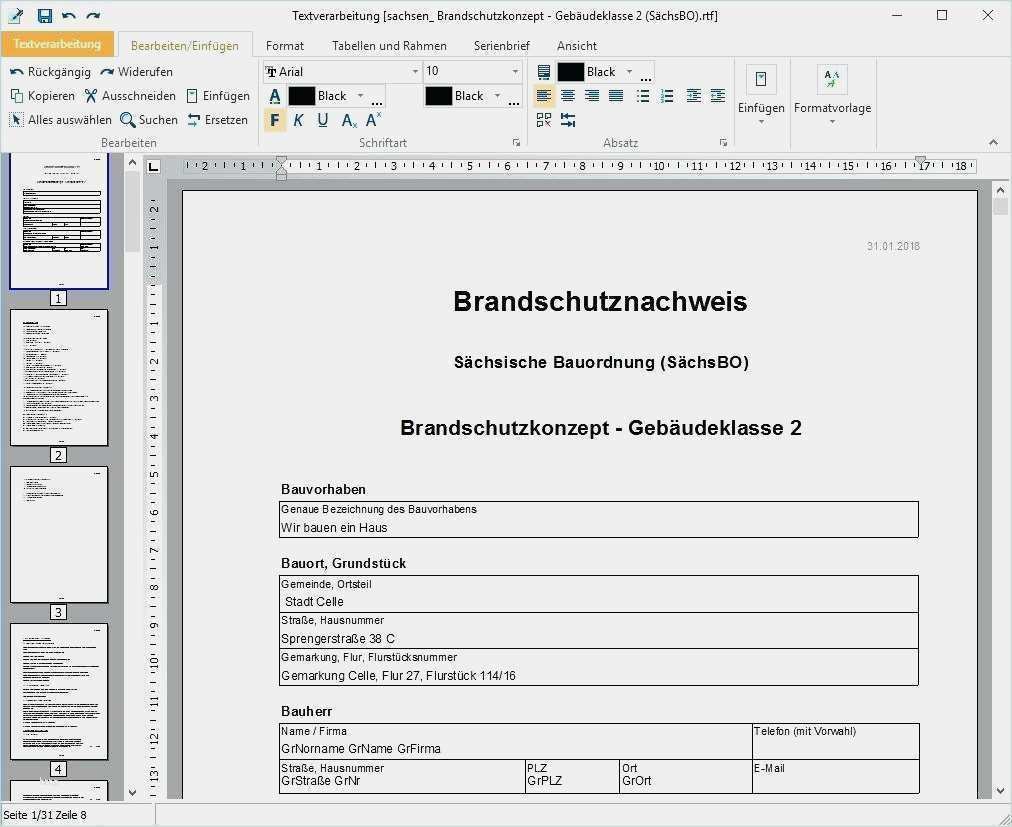Viewport: 1012px width, 827px height.
Task: Expand the Formatvorlage dropdown
Action: click(x=832, y=122)
